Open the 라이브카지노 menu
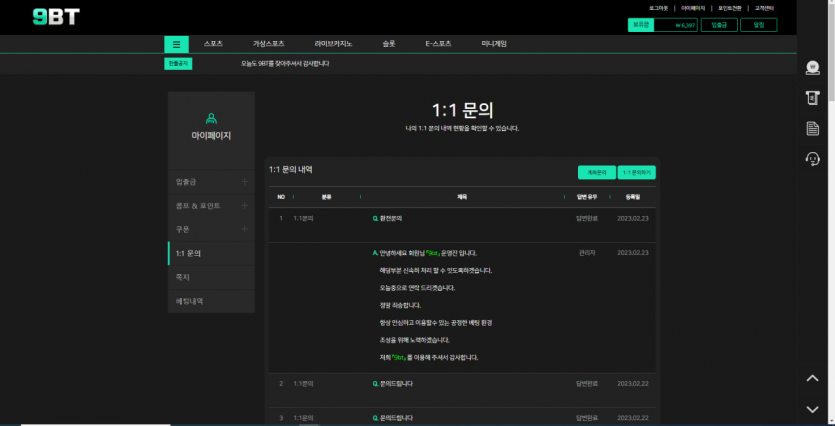This screenshot has height=426, width=835. [x=333, y=44]
